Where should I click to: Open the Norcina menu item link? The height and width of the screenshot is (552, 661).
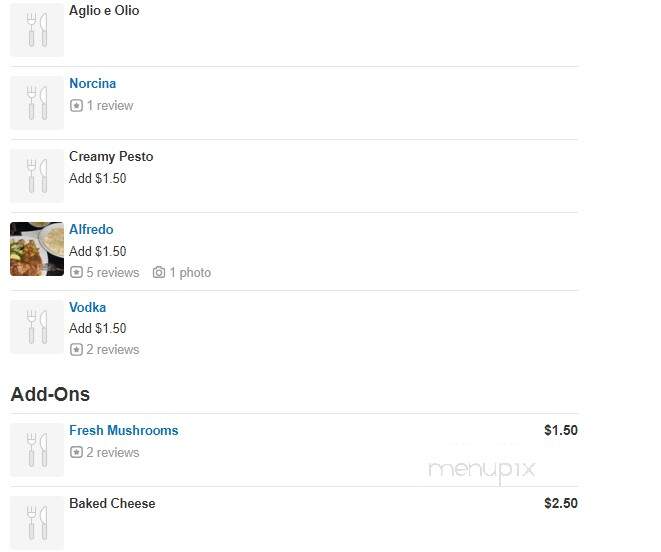coord(92,83)
